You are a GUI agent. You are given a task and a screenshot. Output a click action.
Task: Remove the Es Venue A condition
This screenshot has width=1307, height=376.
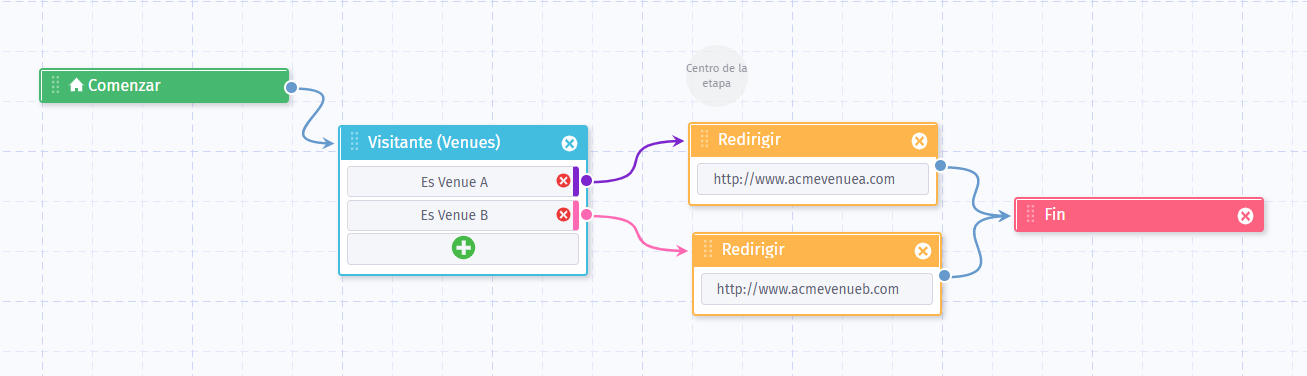click(563, 181)
